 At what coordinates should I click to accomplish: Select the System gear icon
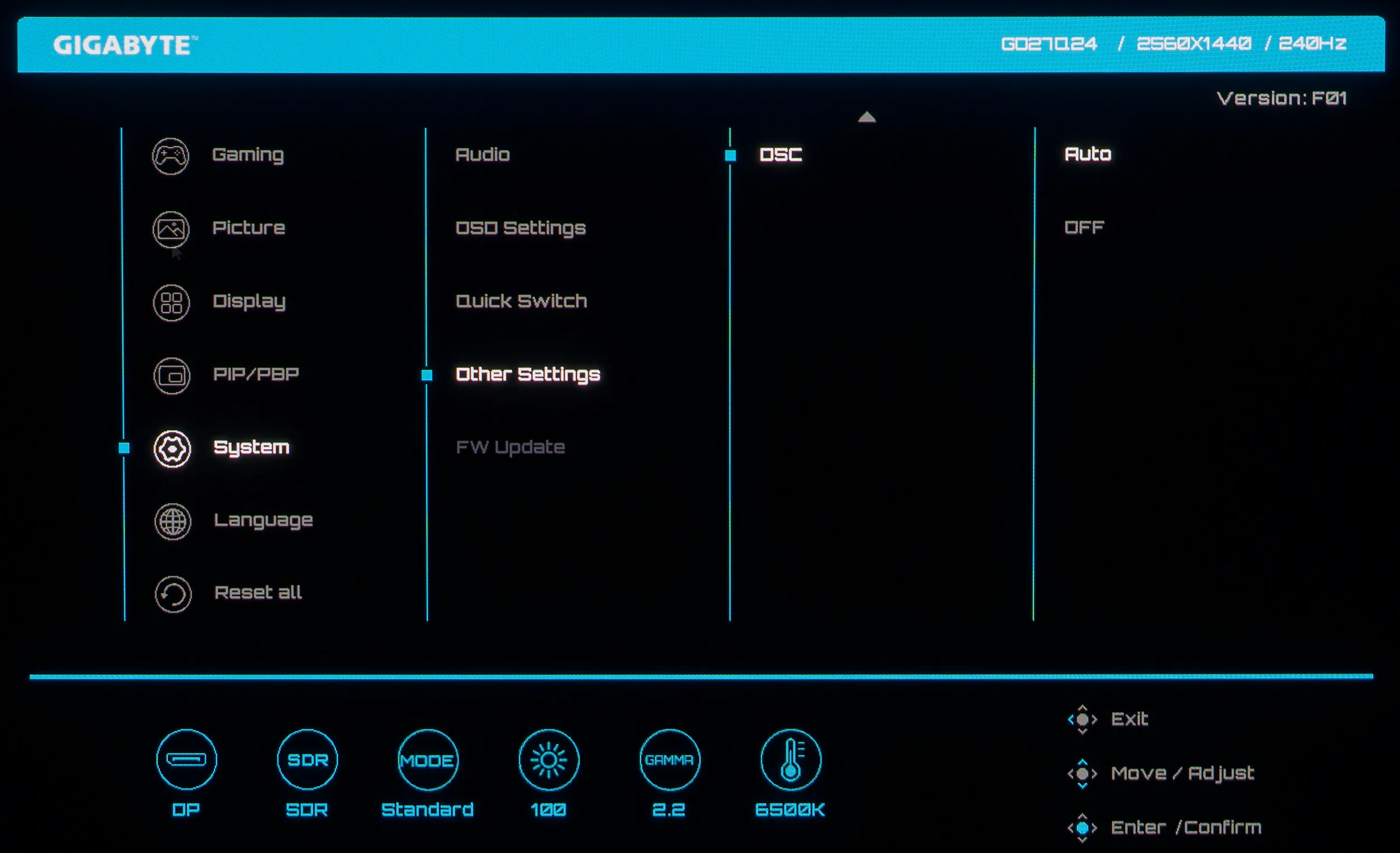pos(172,449)
